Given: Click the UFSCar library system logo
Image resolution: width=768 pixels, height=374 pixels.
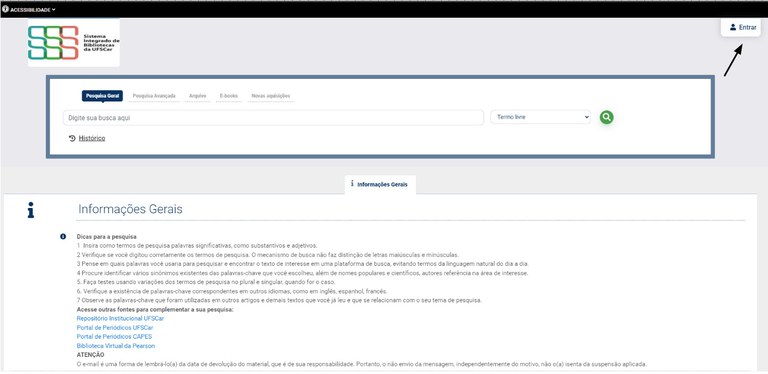Looking at the screenshot, I should (x=74, y=43).
